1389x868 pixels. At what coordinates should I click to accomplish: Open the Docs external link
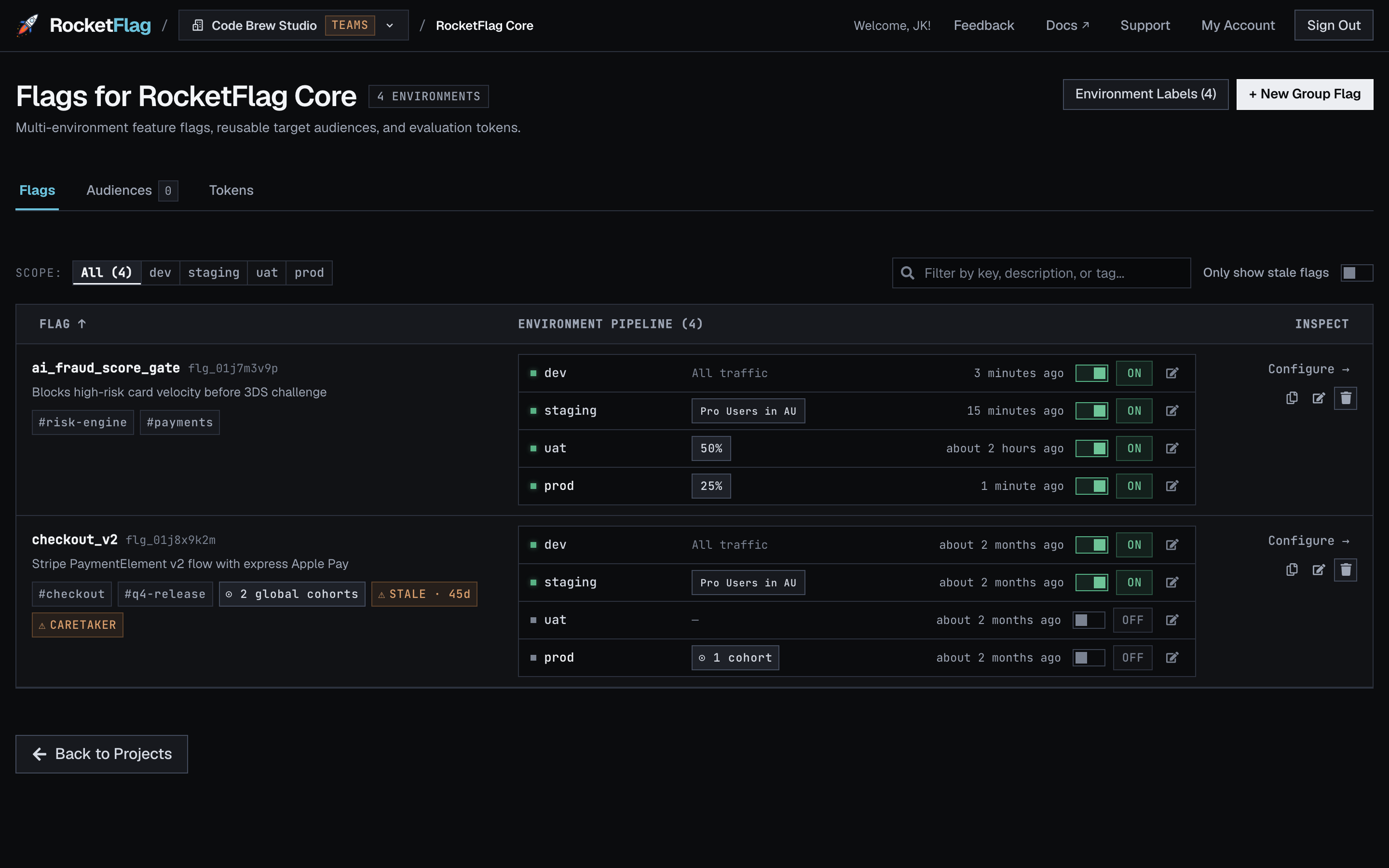[1067, 25]
